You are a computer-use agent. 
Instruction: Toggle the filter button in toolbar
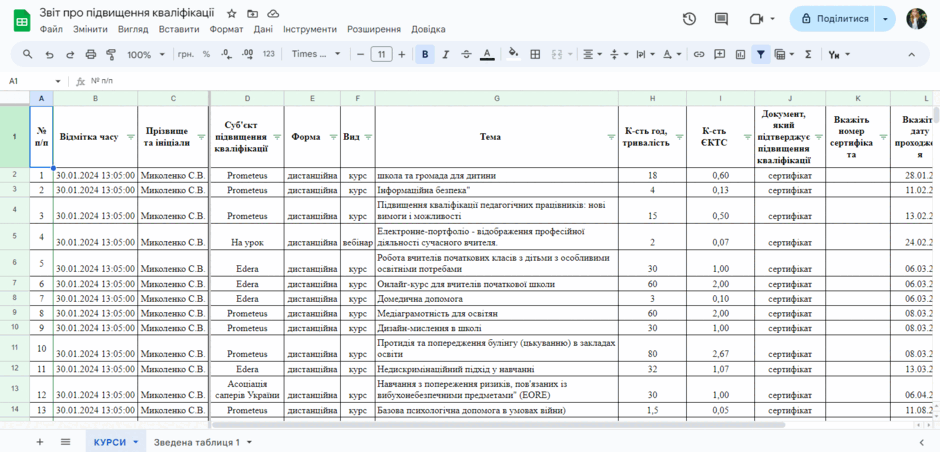pos(760,55)
